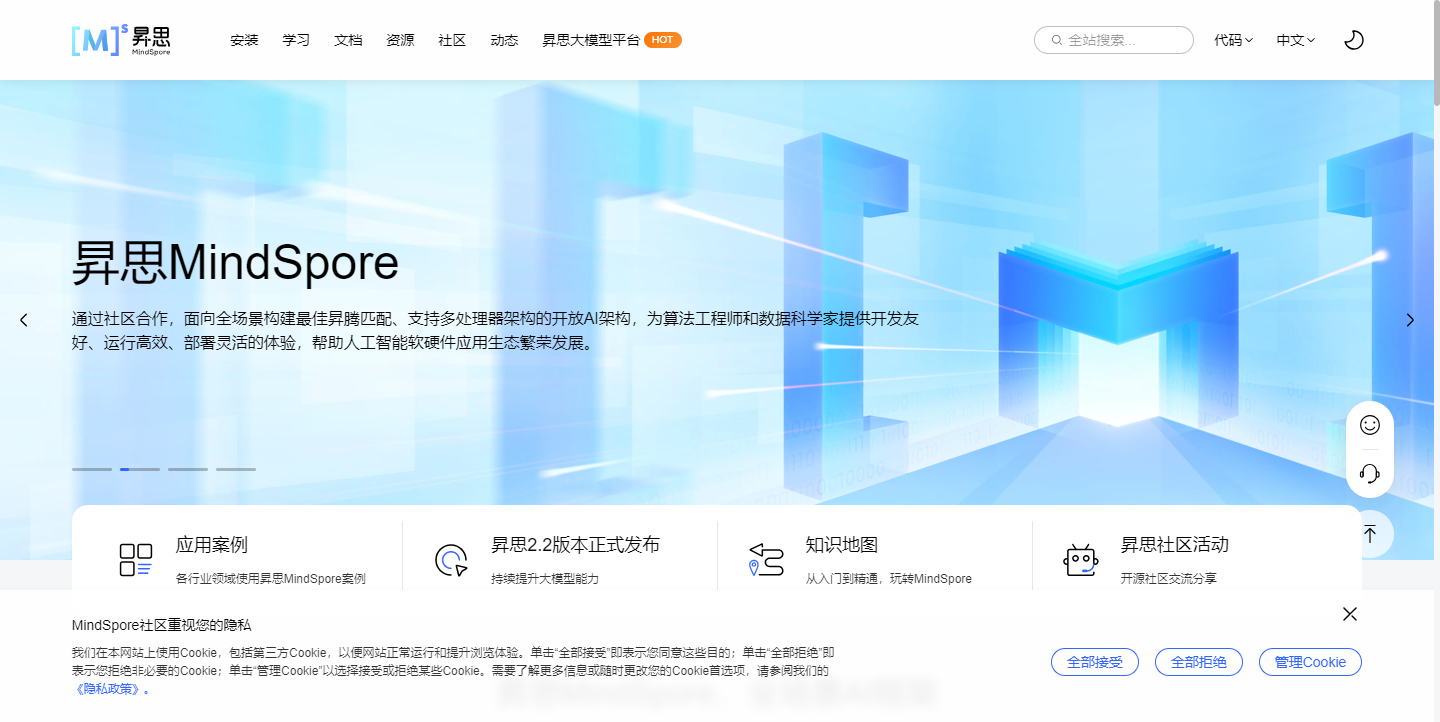Image resolution: width=1440 pixels, height=722 pixels.
Task: Open the headset customer support icon
Action: tap(1370, 474)
